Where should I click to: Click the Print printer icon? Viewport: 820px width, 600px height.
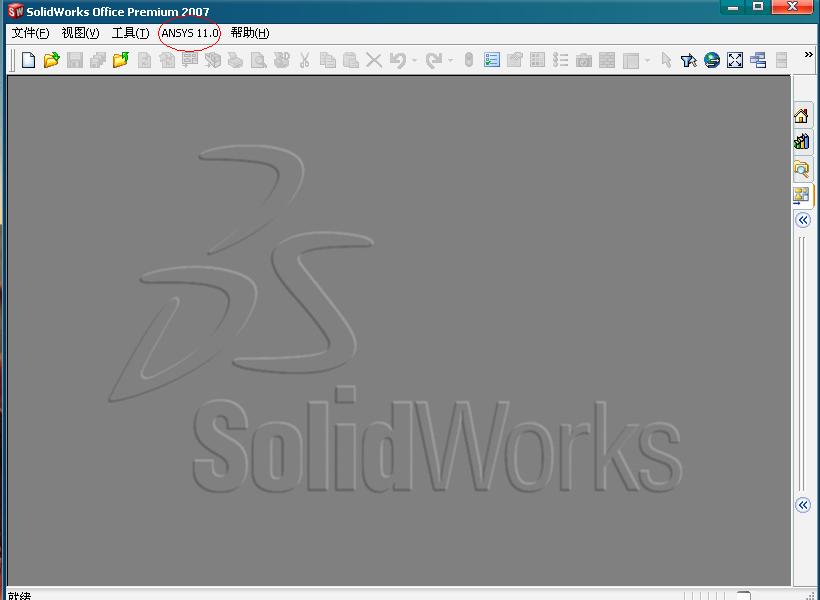236,60
